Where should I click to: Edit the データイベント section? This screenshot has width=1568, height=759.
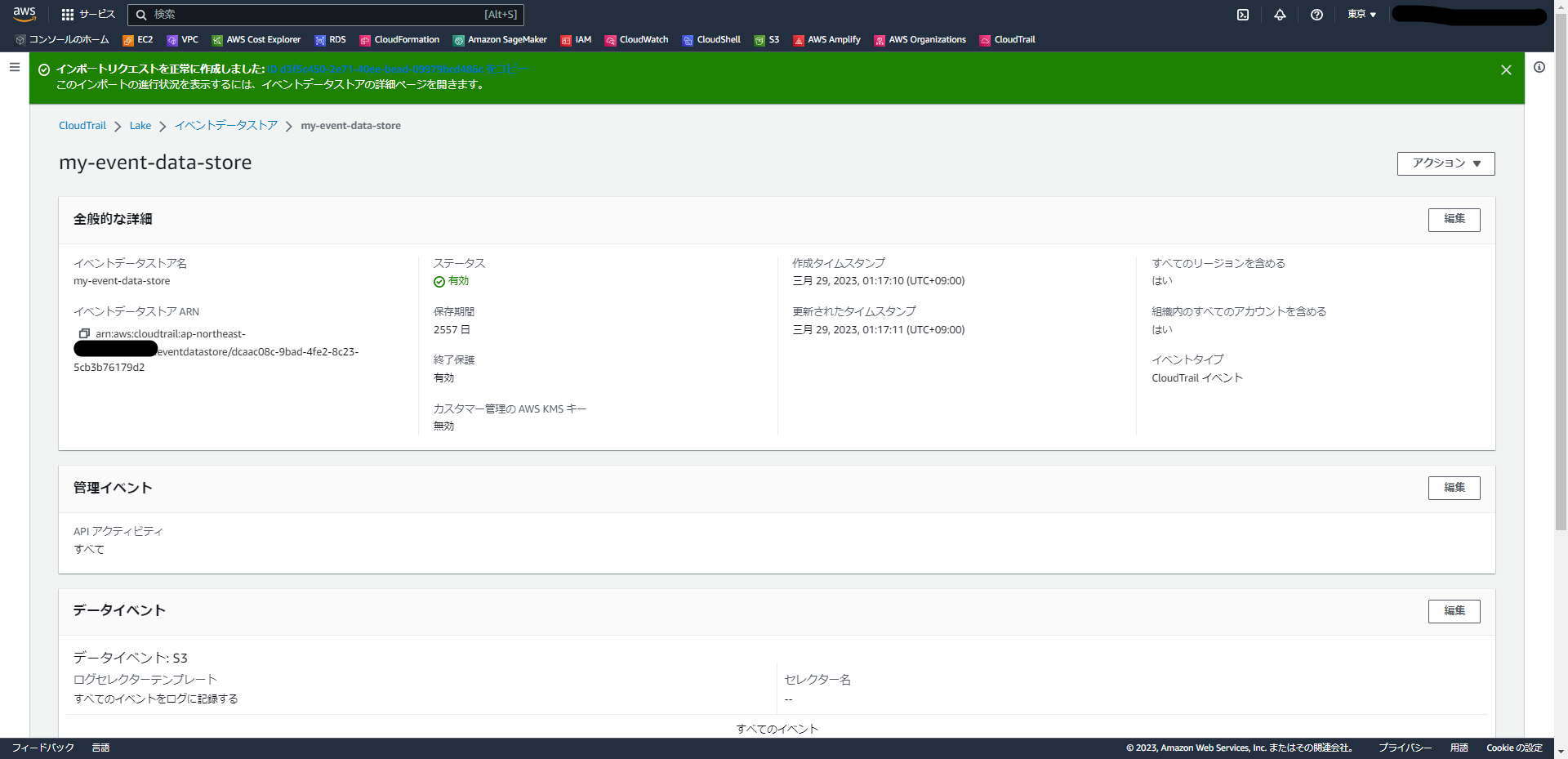1454,611
